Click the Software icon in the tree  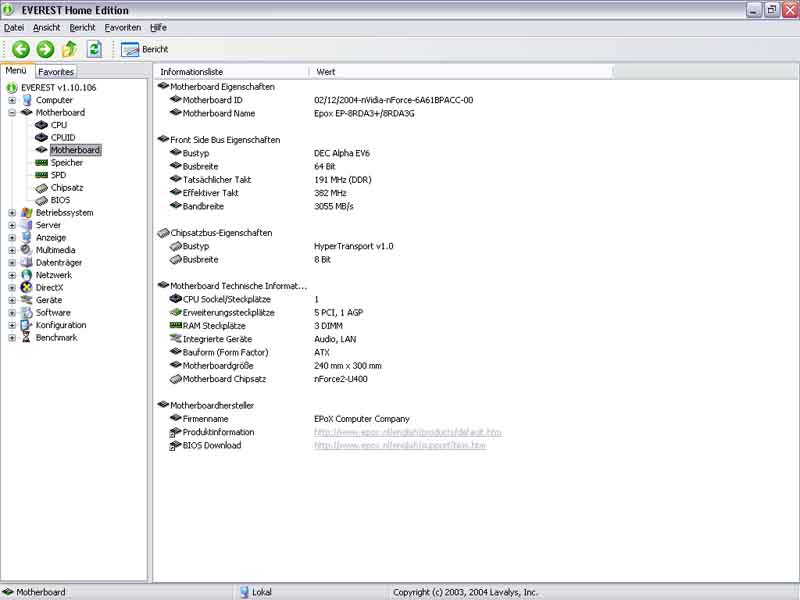(x=27, y=312)
